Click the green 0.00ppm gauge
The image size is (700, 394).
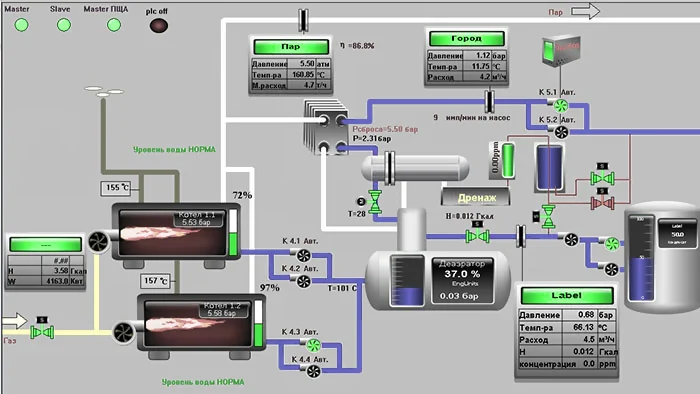click(x=508, y=161)
